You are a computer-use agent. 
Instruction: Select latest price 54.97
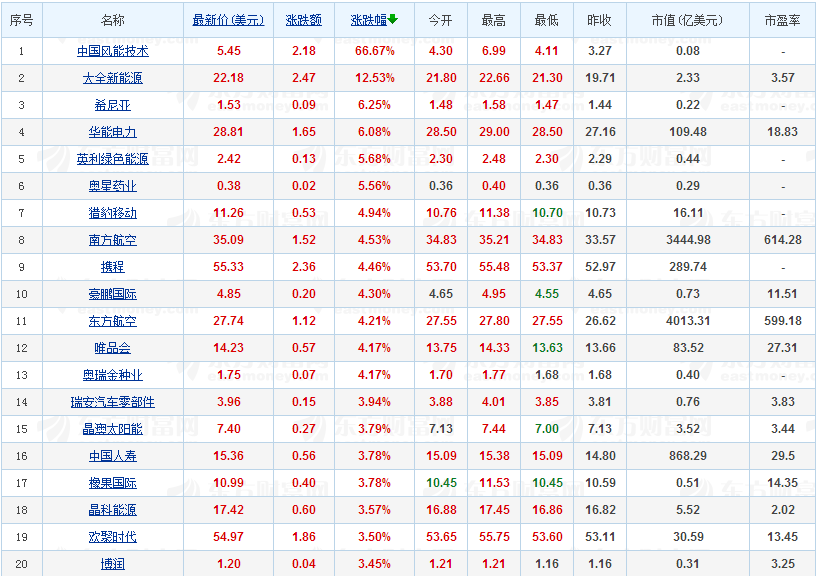(228, 537)
